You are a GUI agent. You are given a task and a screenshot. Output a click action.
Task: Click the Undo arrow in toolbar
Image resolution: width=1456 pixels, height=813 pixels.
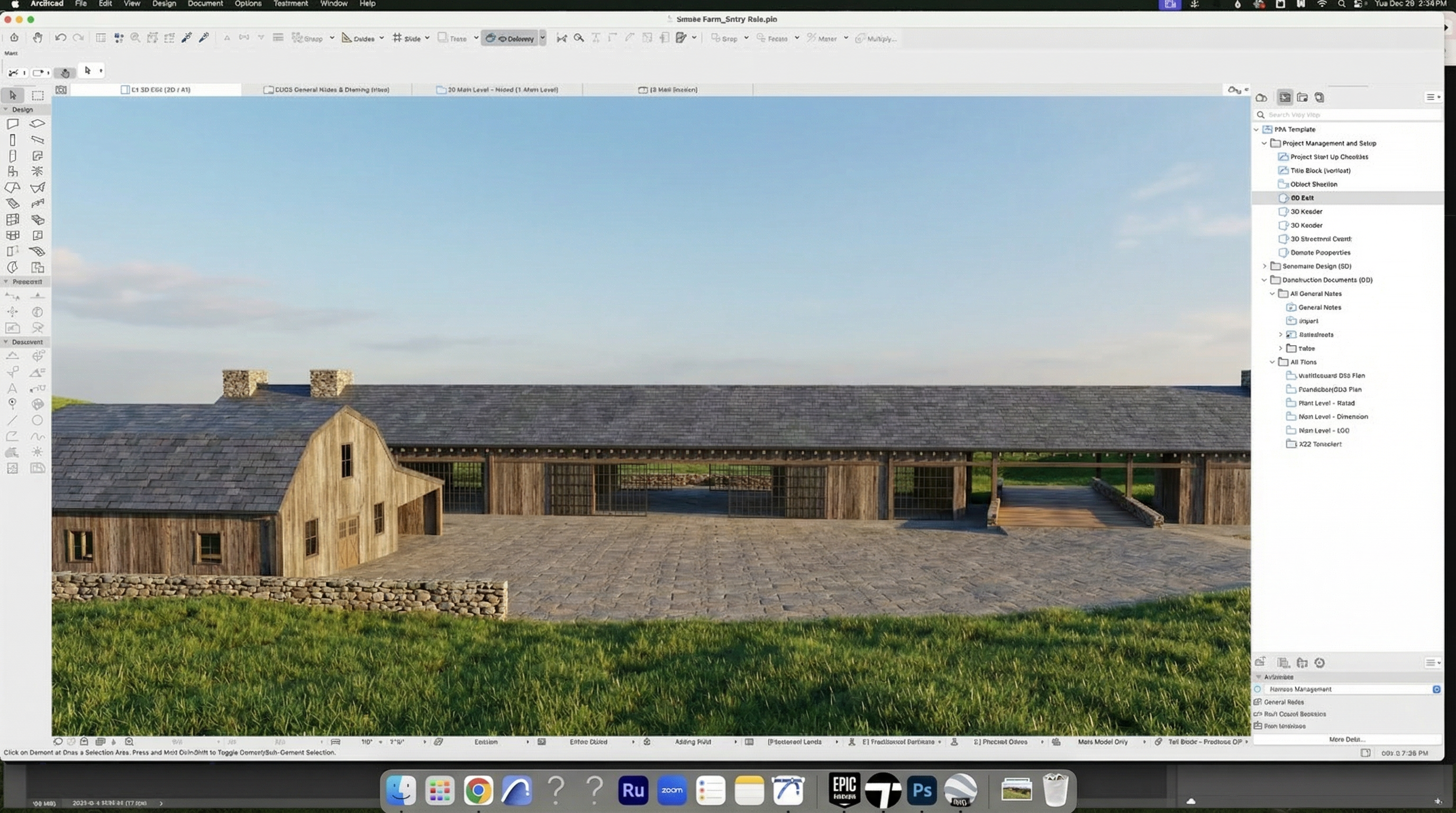[x=60, y=38]
